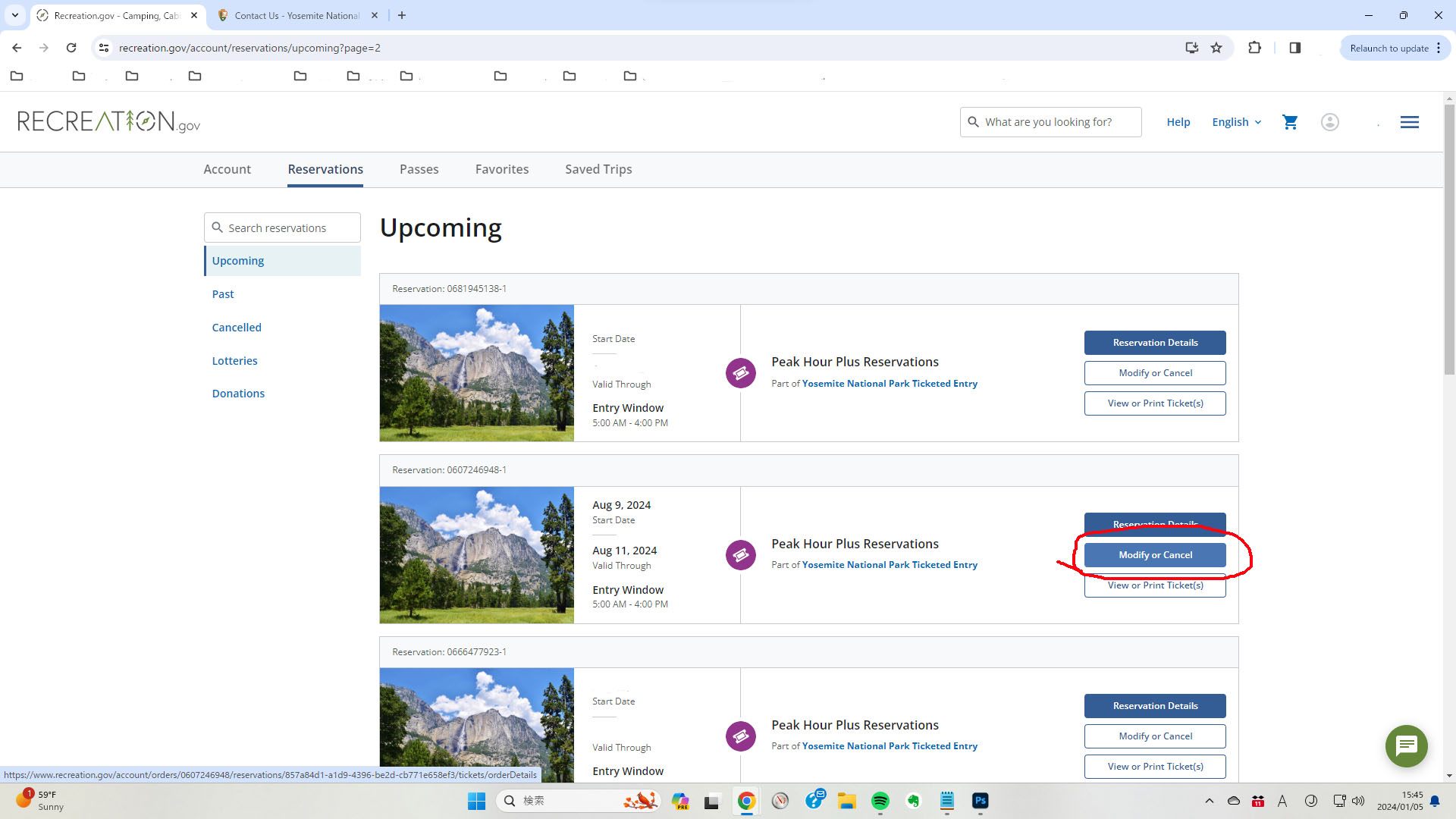1456x819 pixels.
Task: Open the Cancelled reservations section
Action: point(237,328)
